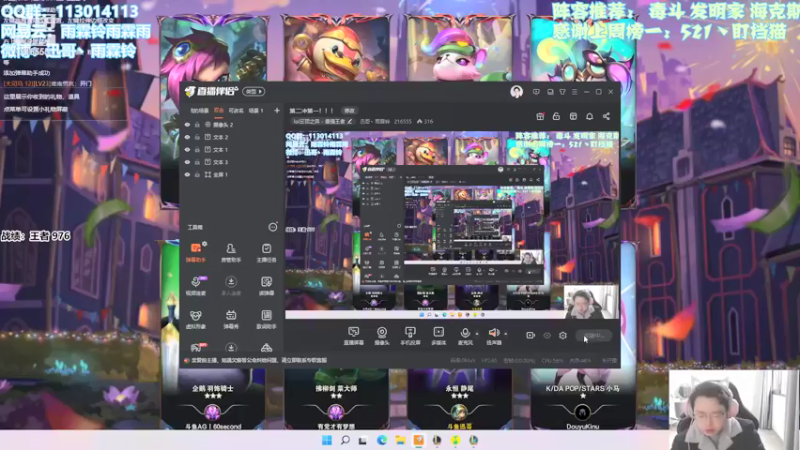Image resolution: width=800 pixels, height=450 pixels.
Task: Click the edit pencil beside the category
Action: 349,122
